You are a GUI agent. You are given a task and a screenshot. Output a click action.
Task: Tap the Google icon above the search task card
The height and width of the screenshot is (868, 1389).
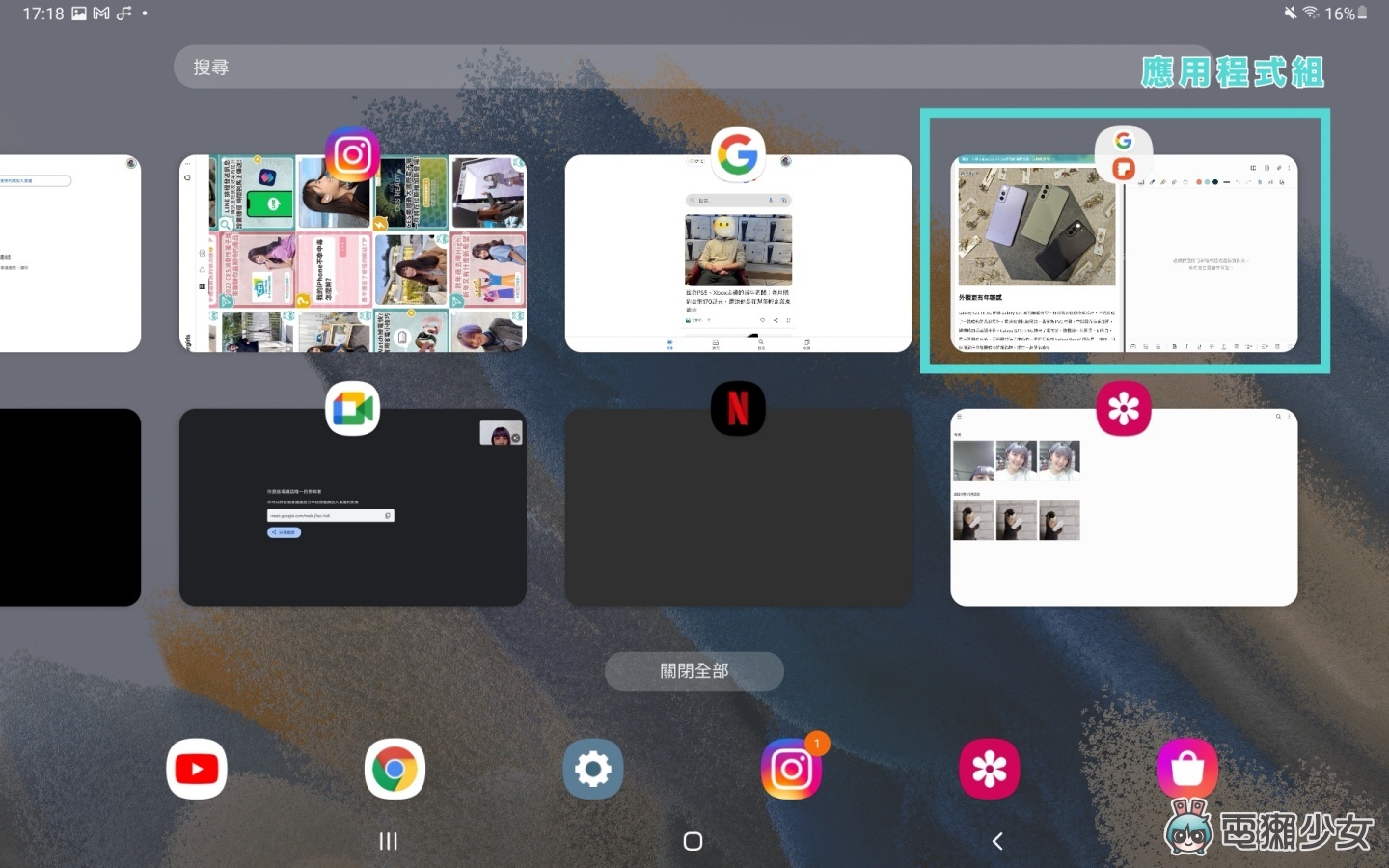pyautogui.click(x=738, y=154)
